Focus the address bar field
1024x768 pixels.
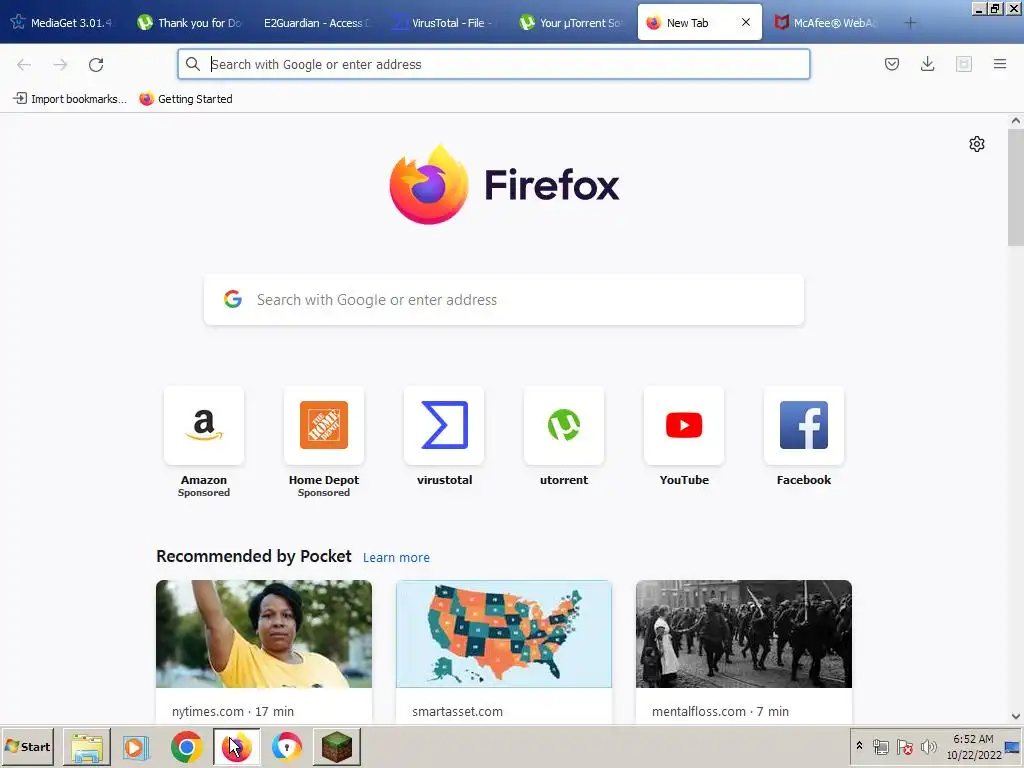click(494, 64)
